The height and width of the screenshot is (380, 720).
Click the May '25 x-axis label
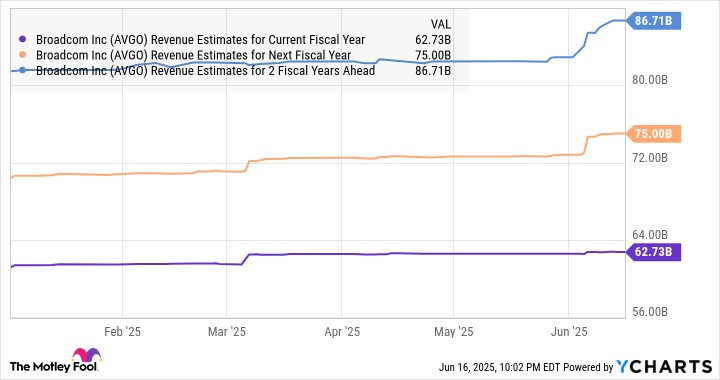[x=454, y=332]
